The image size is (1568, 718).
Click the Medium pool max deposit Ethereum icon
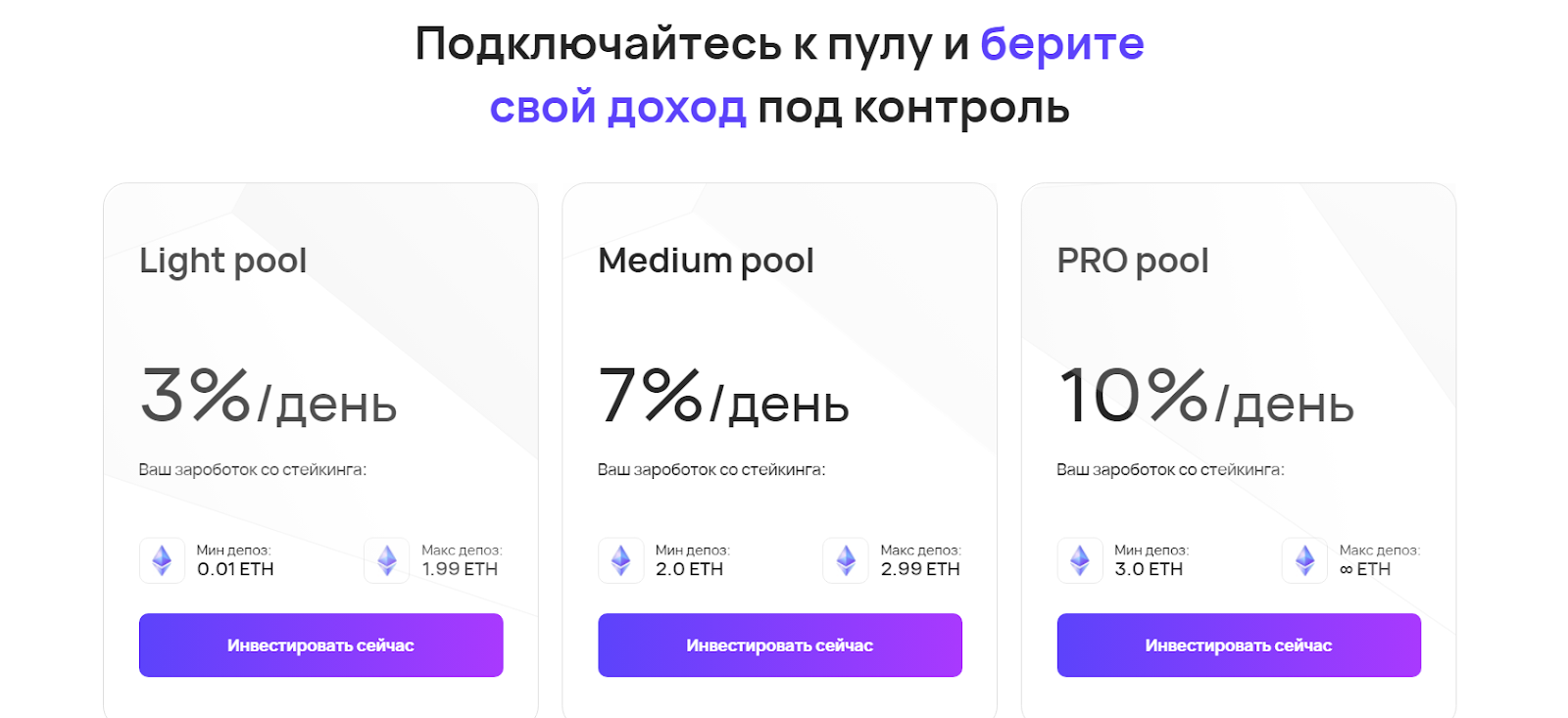846,560
